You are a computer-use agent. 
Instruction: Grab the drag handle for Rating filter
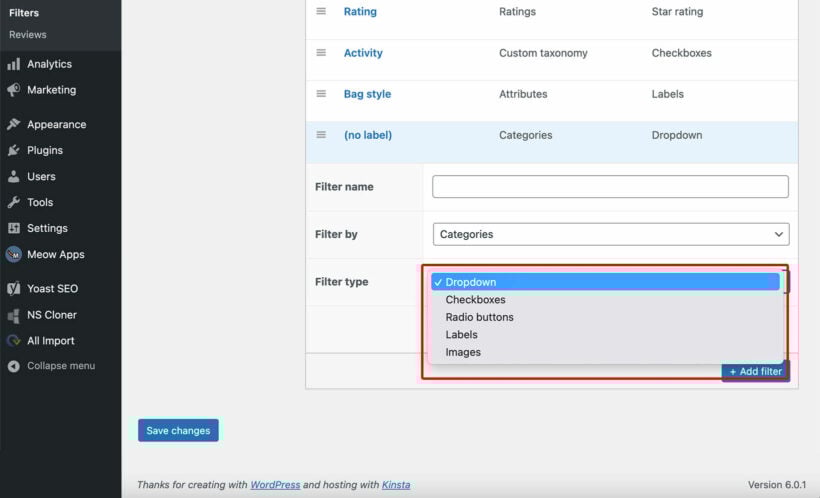click(321, 11)
